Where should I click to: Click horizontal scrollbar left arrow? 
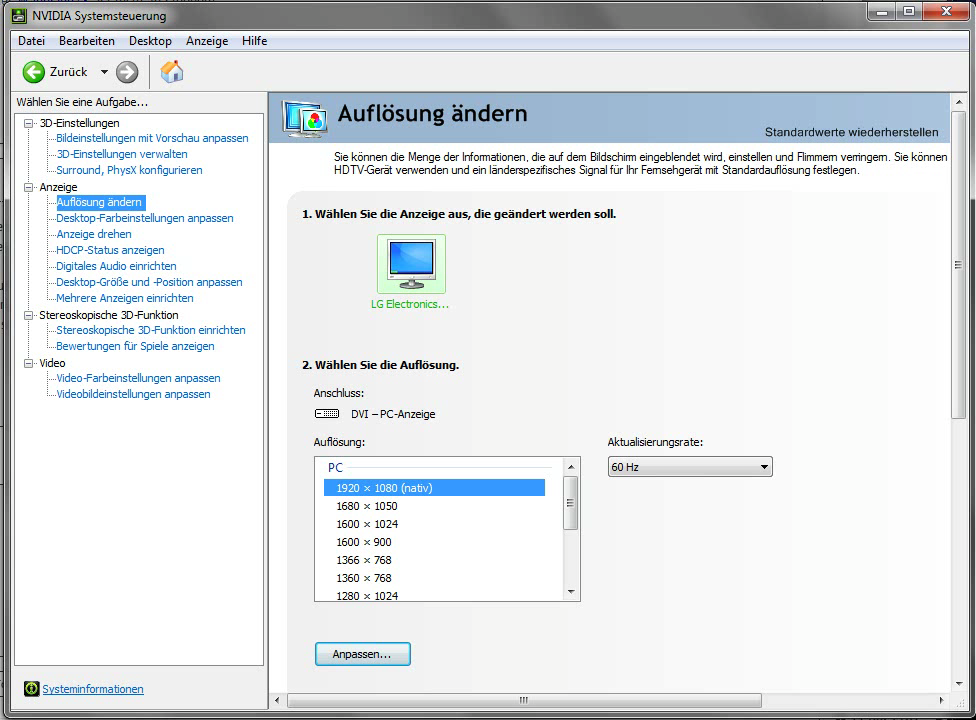point(278,700)
